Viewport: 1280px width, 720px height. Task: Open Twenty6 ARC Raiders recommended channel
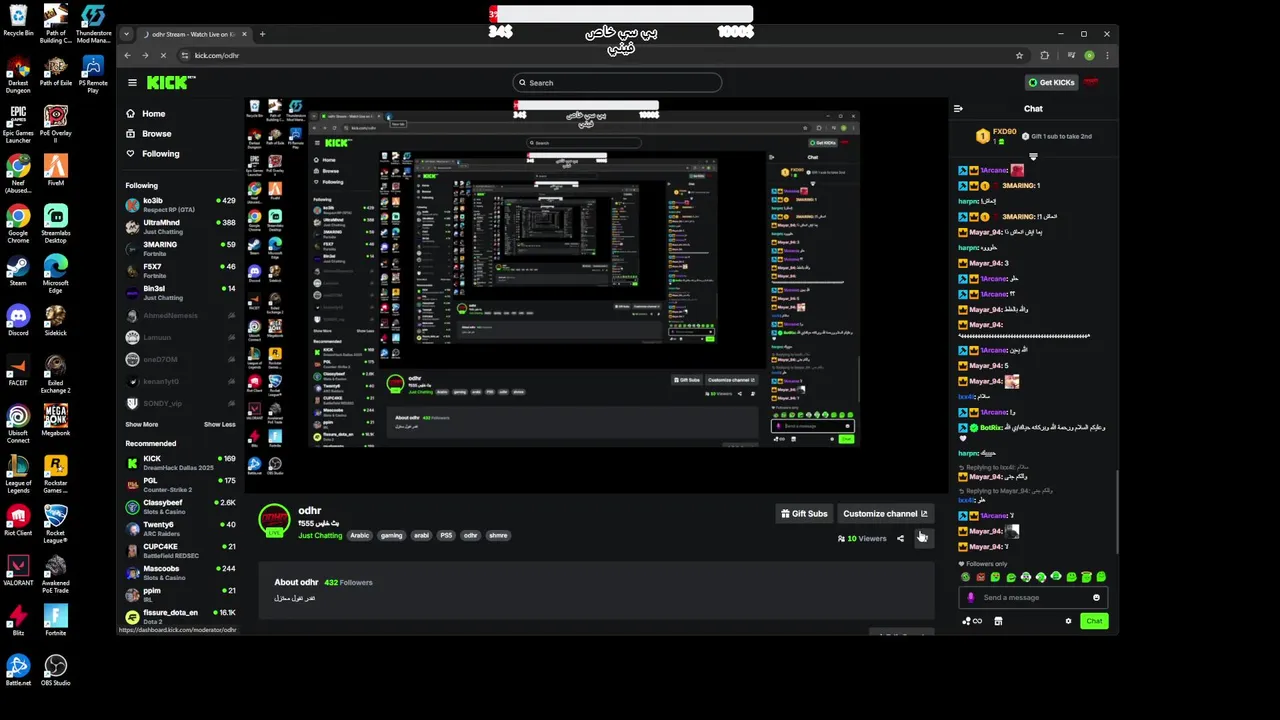point(181,529)
